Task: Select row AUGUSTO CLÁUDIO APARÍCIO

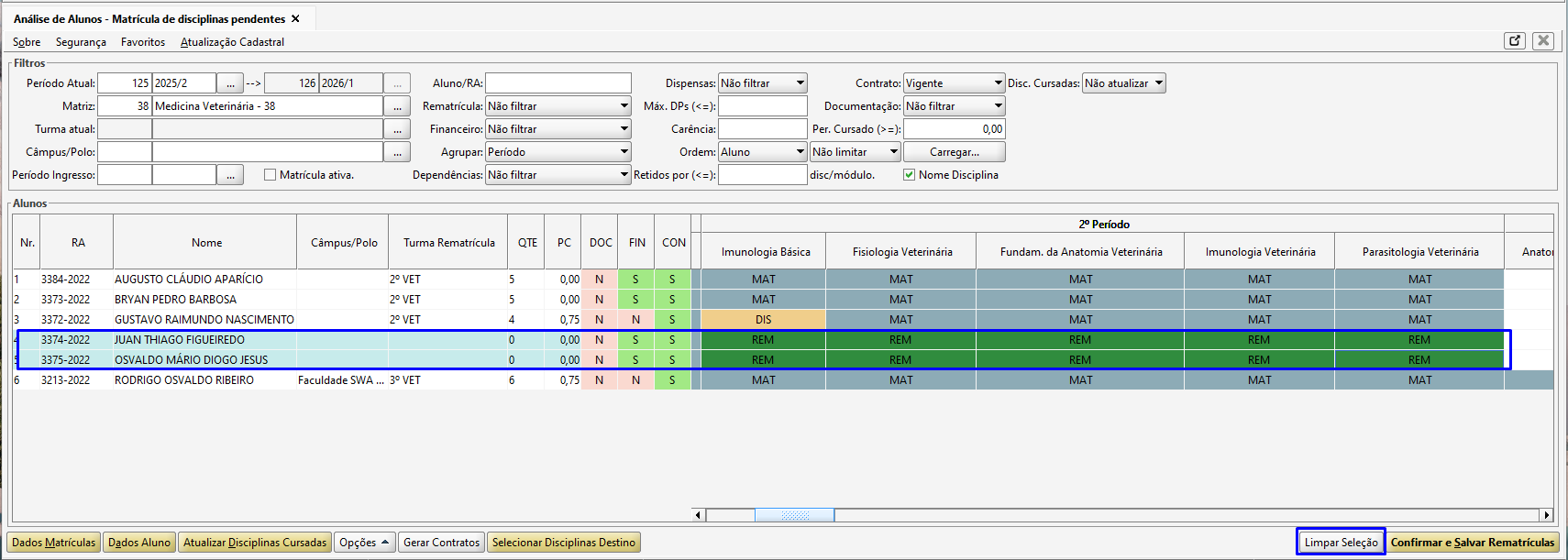Action: coord(783,280)
